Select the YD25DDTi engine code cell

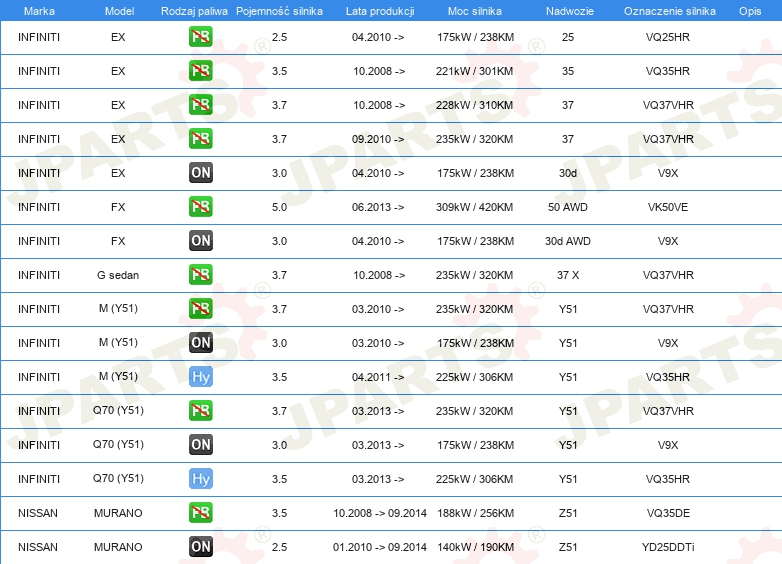click(668, 547)
